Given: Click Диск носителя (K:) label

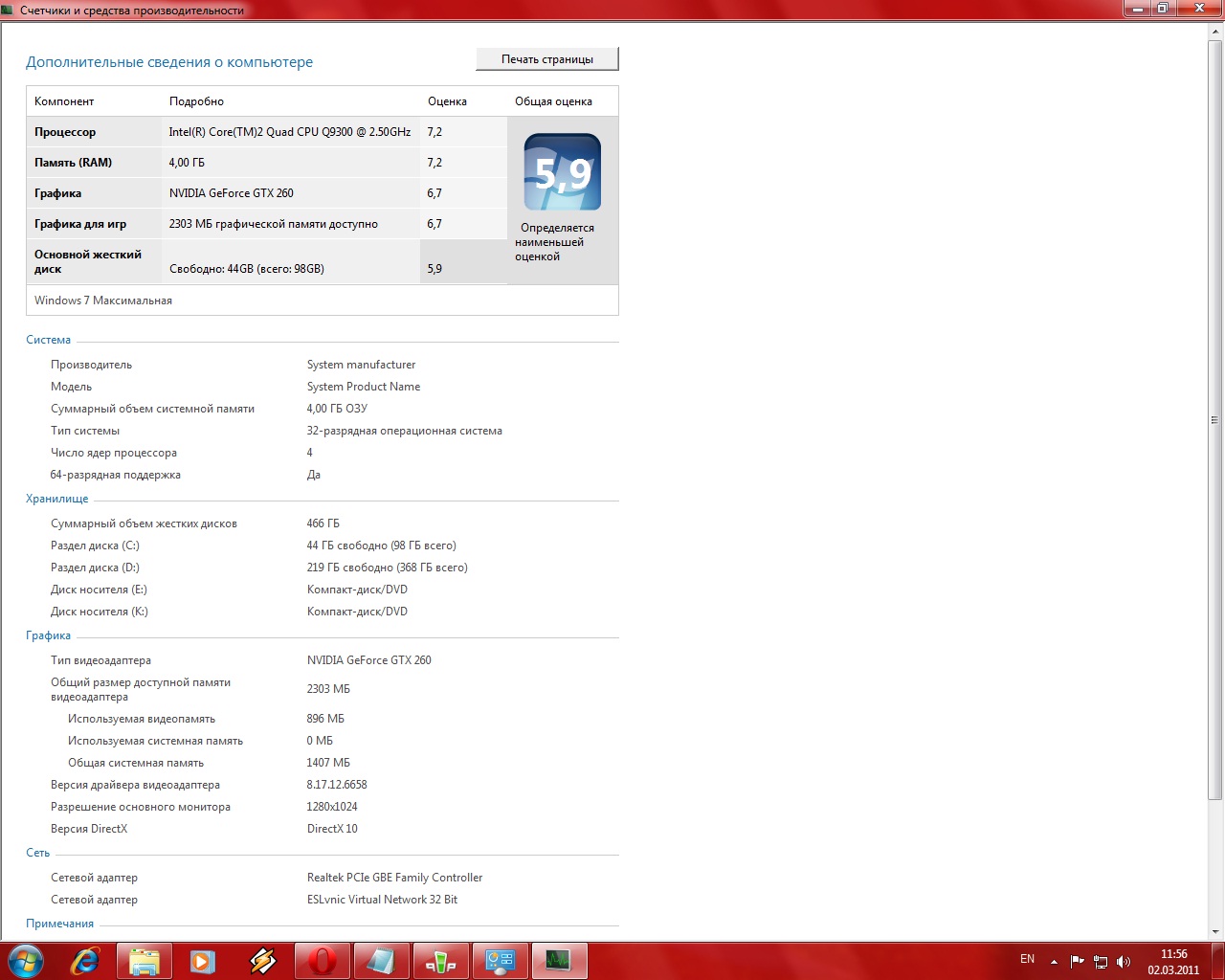Looking at the screenshot, I should [x=100, y=612].
